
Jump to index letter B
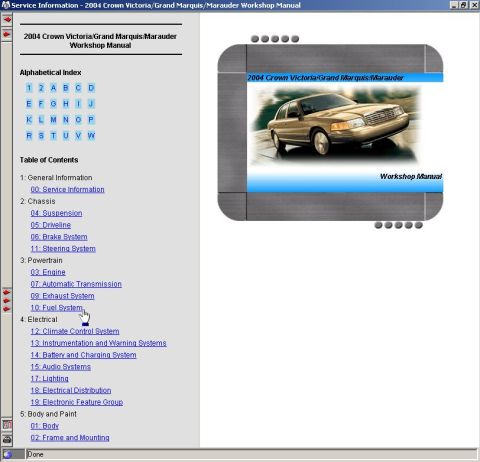tap(66, 88)
